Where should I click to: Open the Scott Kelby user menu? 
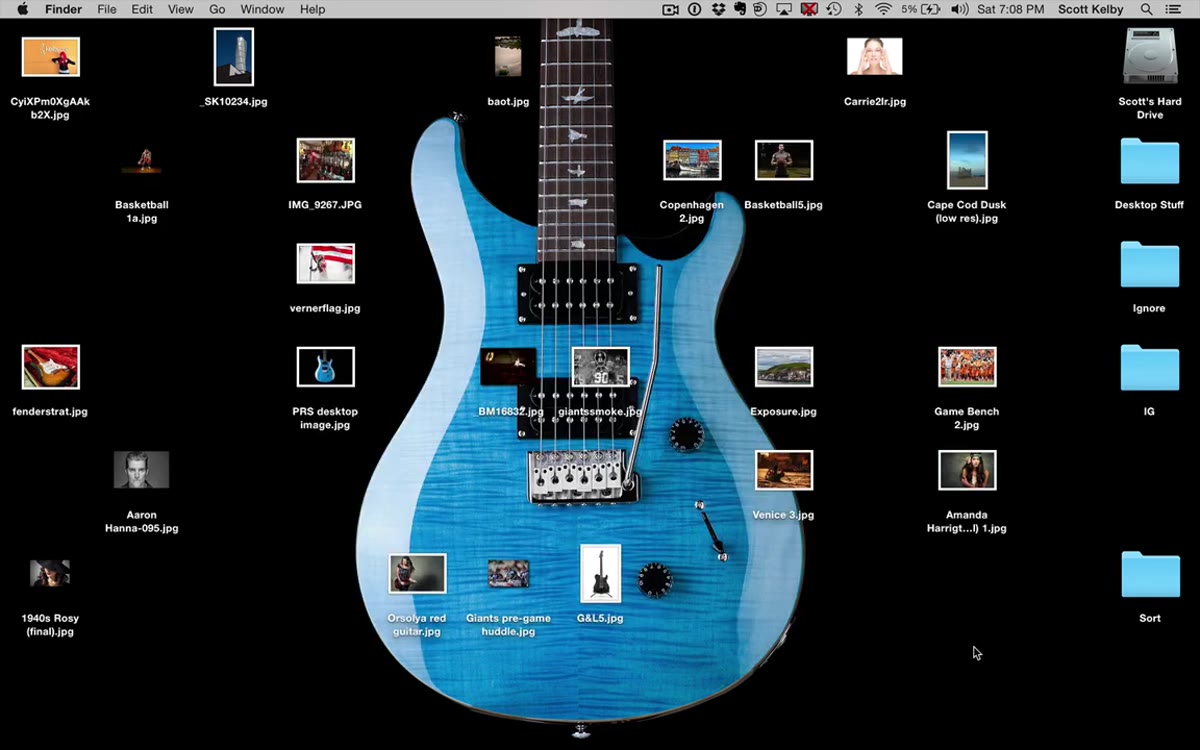(x=1092, y=9)
